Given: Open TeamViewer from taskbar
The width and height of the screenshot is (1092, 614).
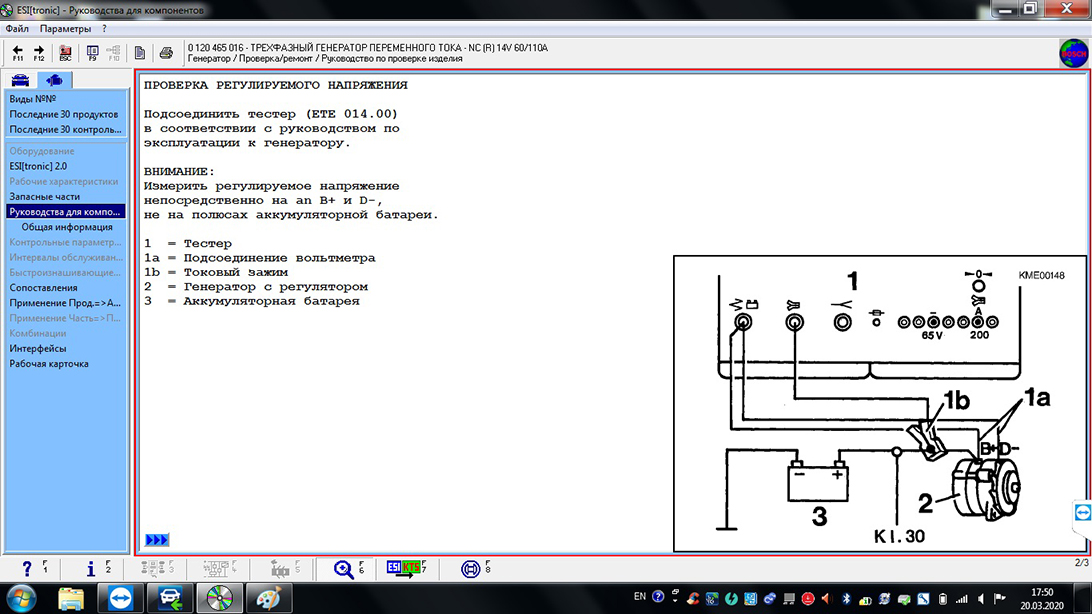Looking at the screenshot, I should pyautogui.click(x=120, y=599).
